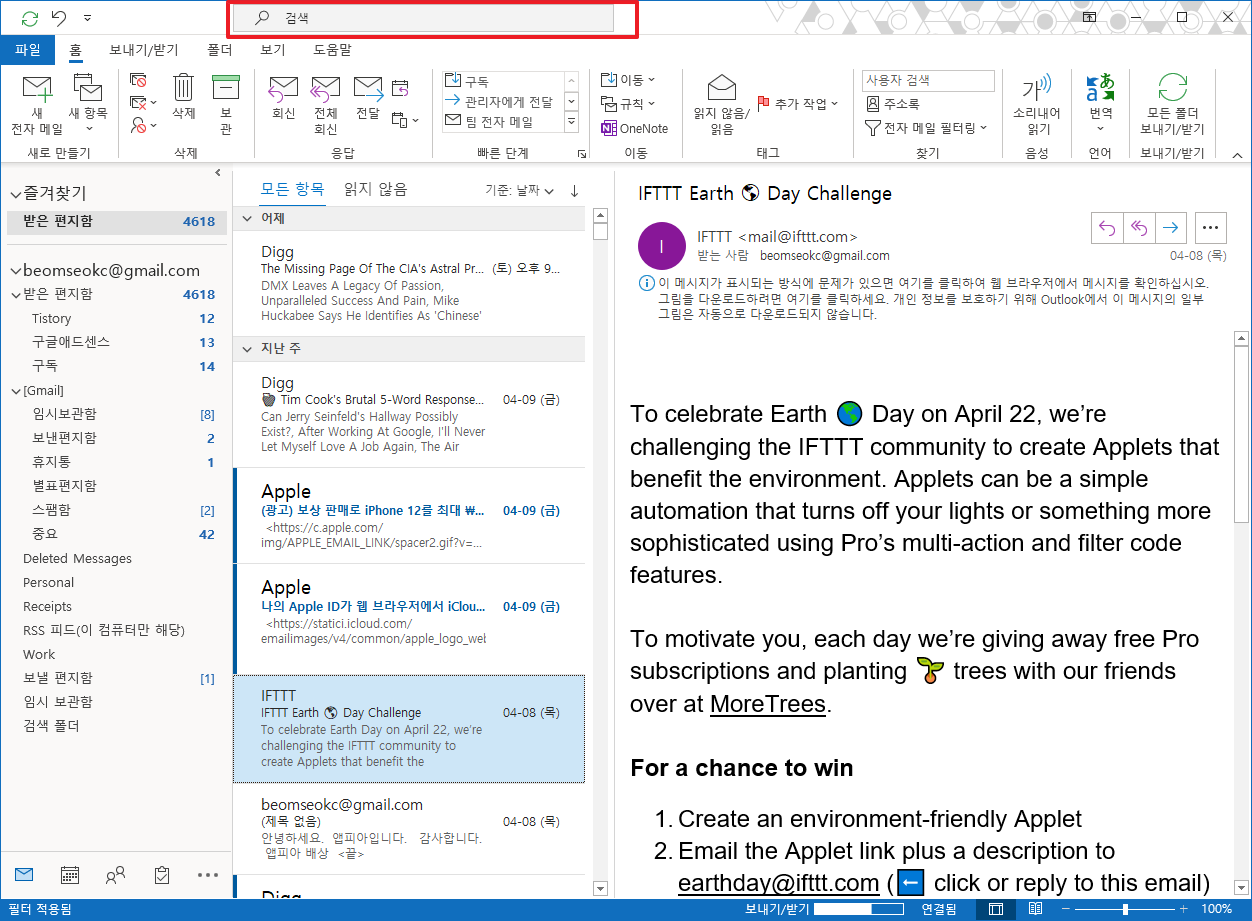The image size is (1252, 921).
Task: Switch to the 보기 ribbon tab
Action: click(x=273, y=49)
